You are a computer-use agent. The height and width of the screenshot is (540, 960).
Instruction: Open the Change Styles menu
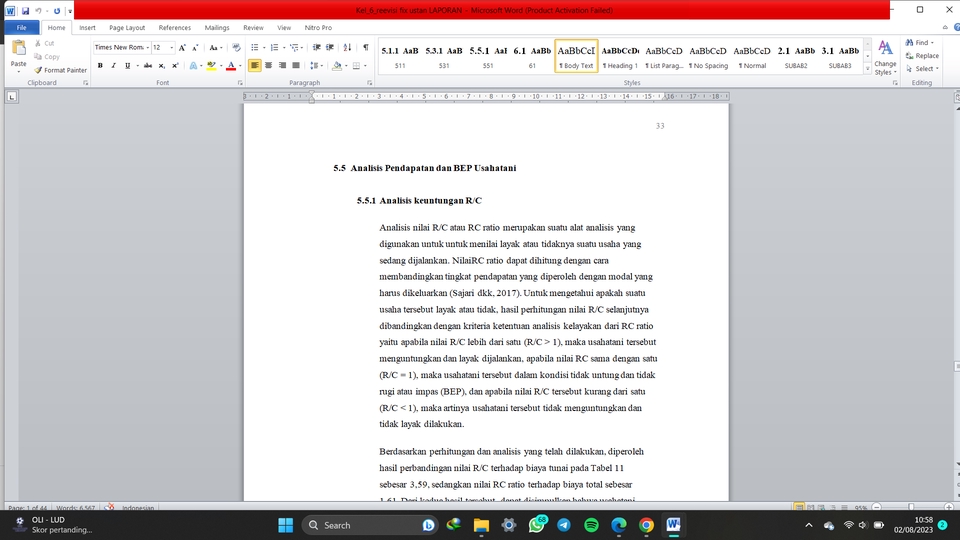coord(885,58)
